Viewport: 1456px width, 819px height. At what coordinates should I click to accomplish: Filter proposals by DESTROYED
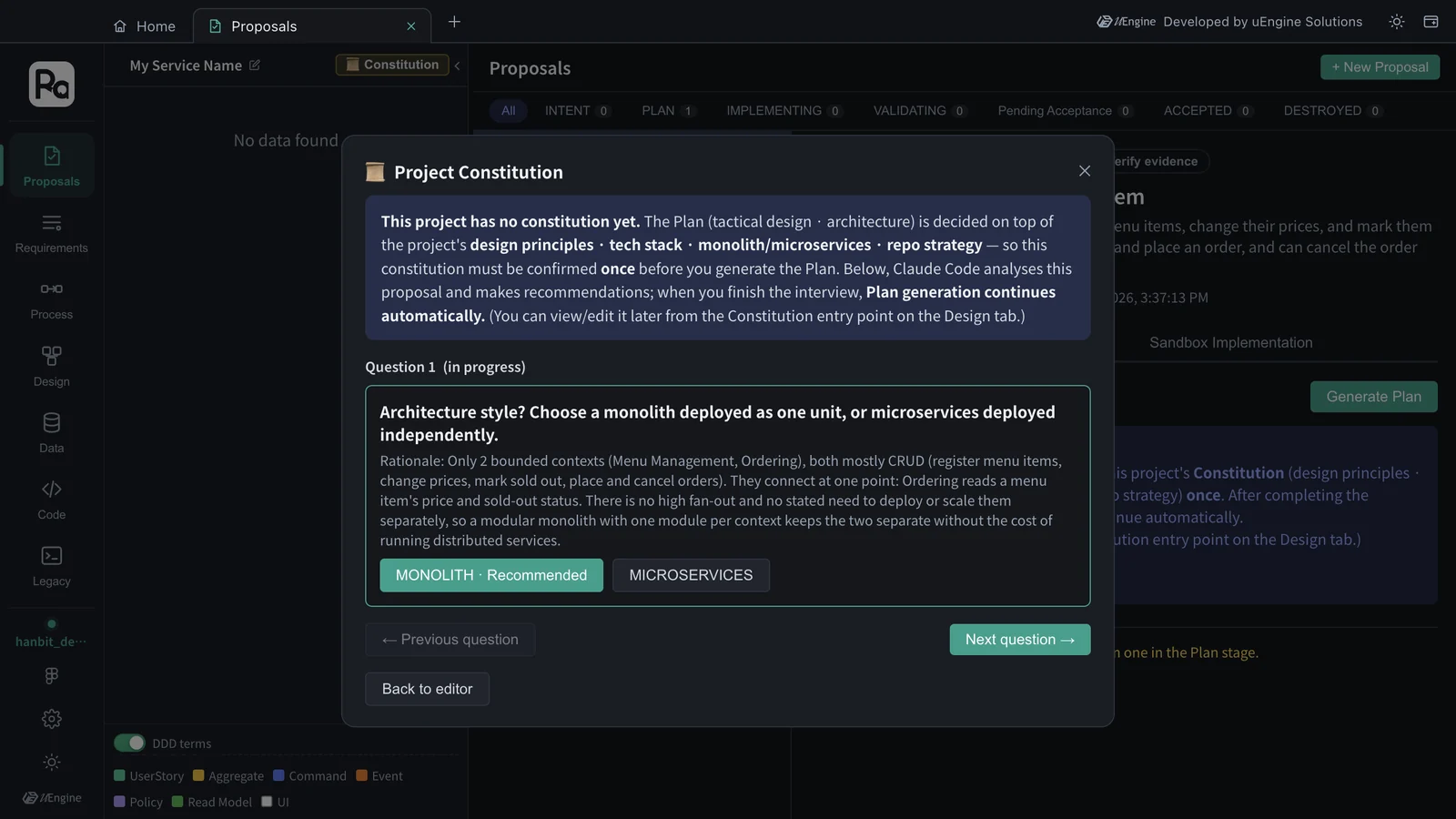pos(1332,111)
